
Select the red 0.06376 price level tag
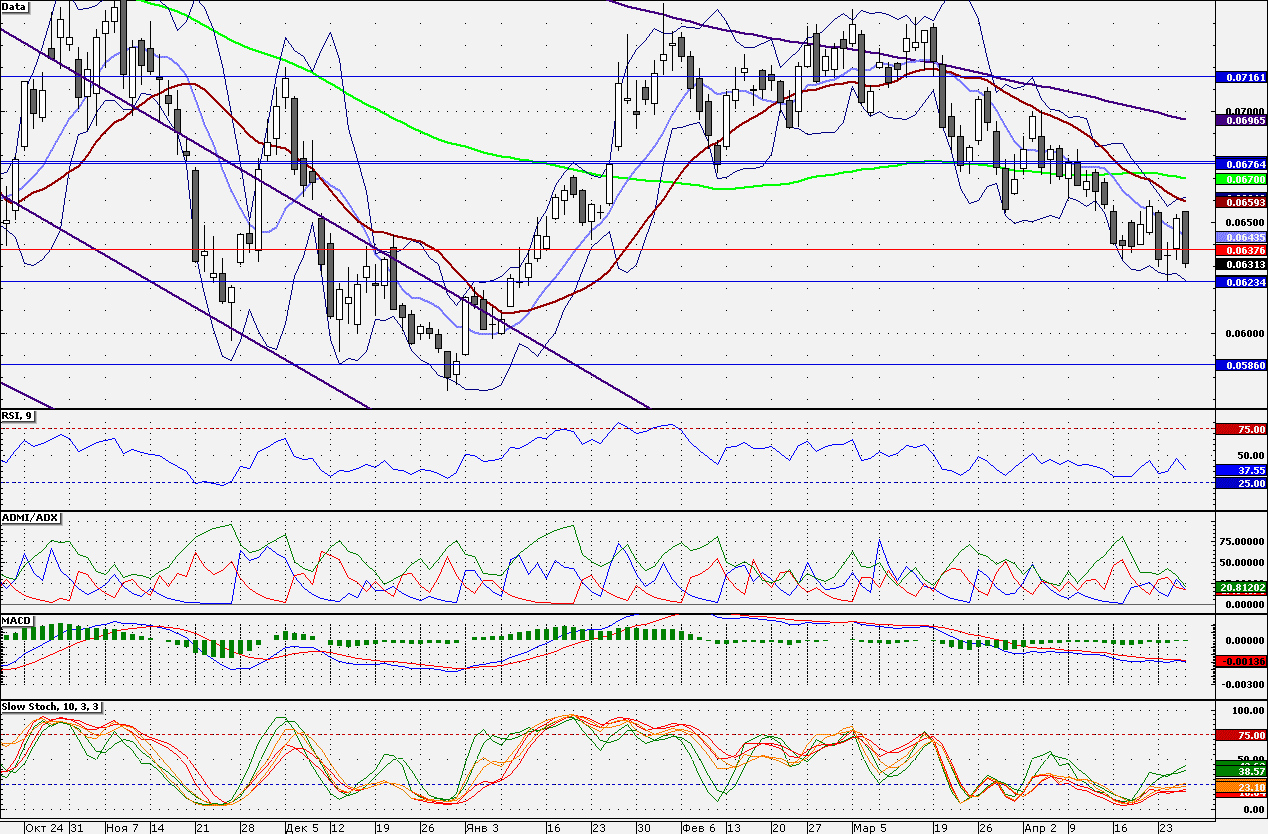(x=1241, y=249)
